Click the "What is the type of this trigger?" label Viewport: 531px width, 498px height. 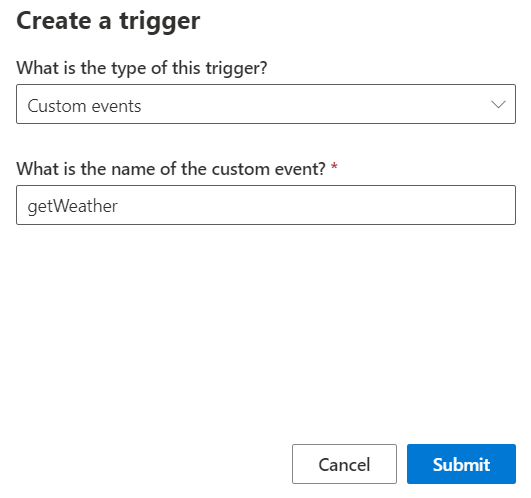pyautogui.click(x=142, y=68)
